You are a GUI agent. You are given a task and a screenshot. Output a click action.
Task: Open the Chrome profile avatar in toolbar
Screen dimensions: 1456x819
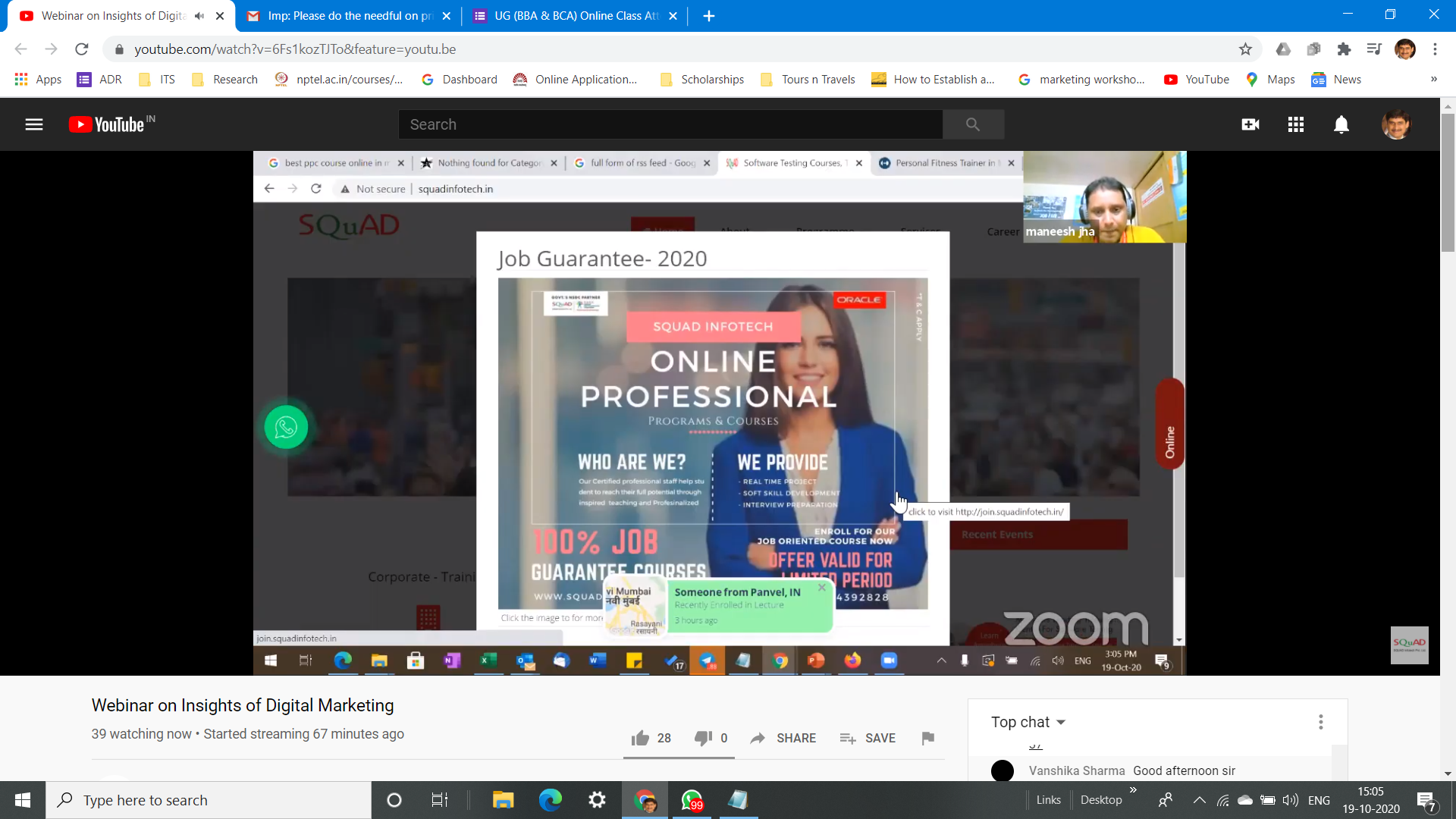(1405, 49)
